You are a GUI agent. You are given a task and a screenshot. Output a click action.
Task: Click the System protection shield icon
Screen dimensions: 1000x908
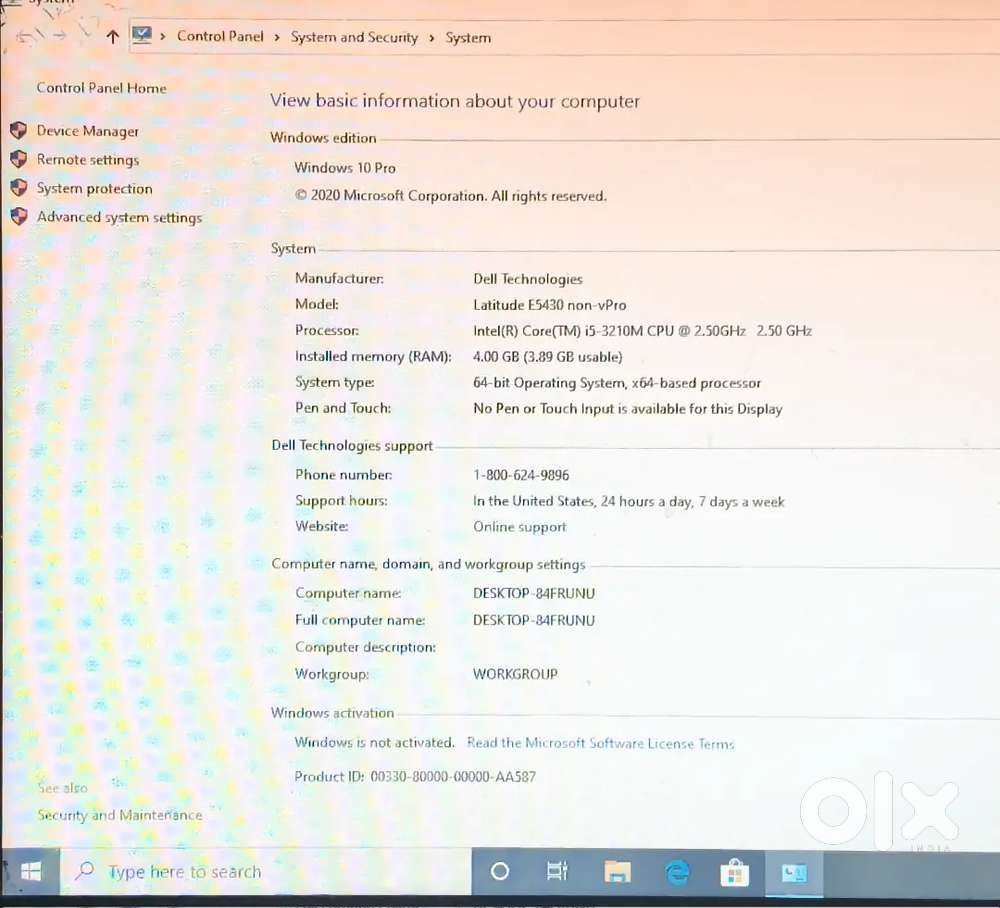point(18,188)
